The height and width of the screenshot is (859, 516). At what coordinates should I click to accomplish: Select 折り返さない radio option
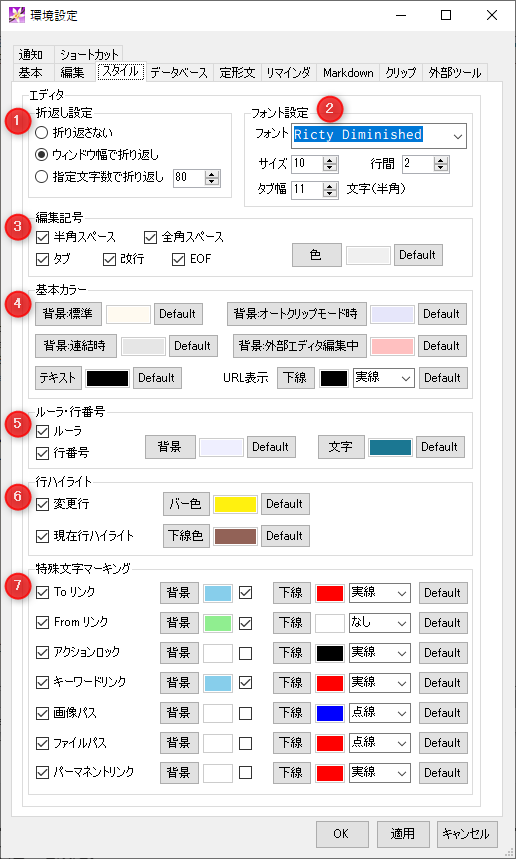[41, 133]
